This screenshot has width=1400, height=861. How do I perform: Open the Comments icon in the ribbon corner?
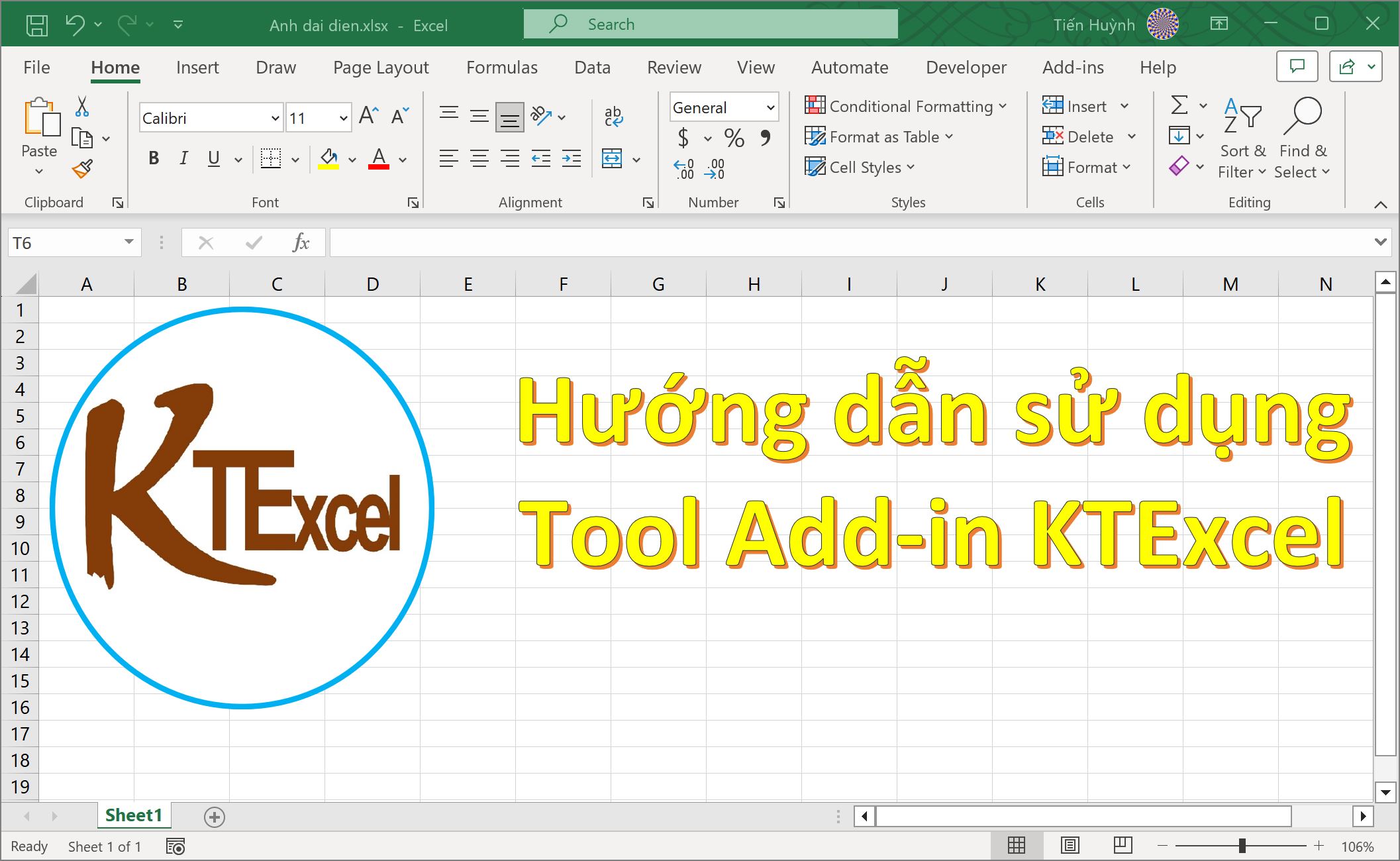click(1297, 66)
